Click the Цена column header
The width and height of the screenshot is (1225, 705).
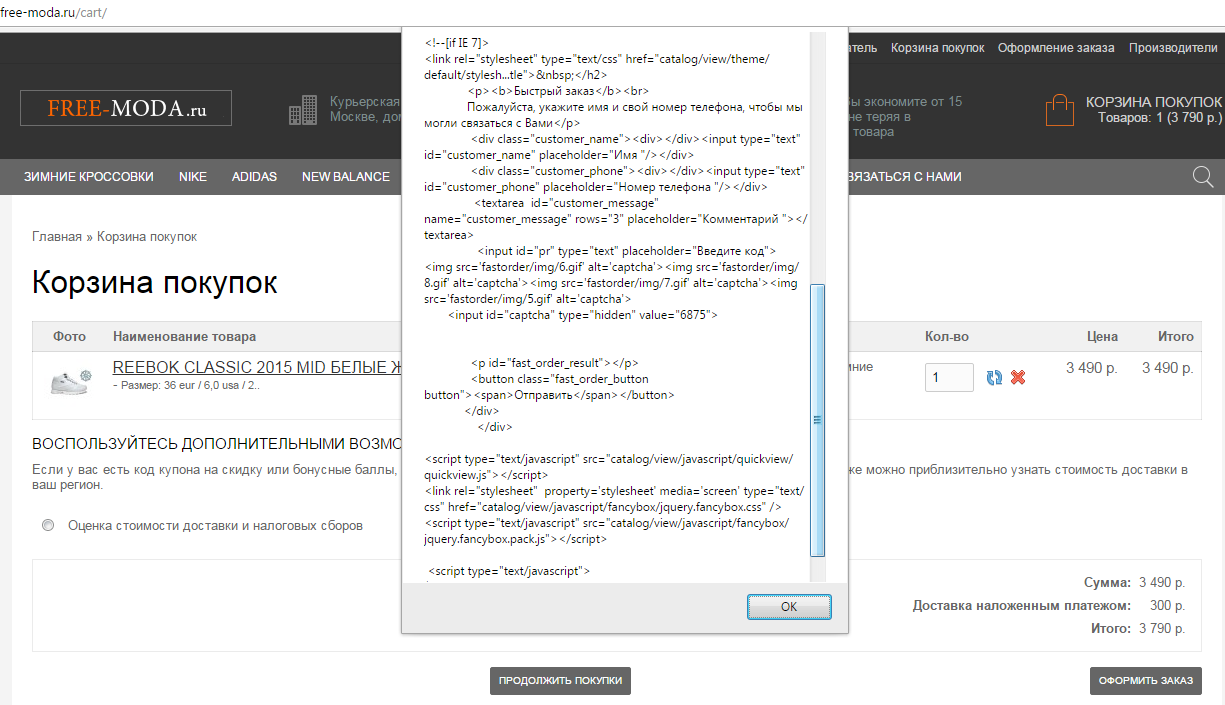(1102, 337)
